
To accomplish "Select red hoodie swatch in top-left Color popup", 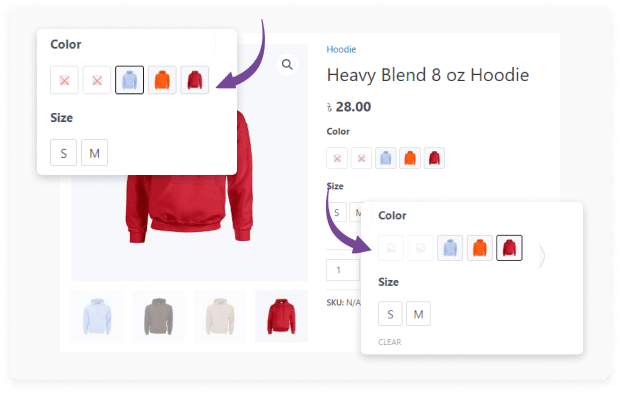I will tap(195, 80).
